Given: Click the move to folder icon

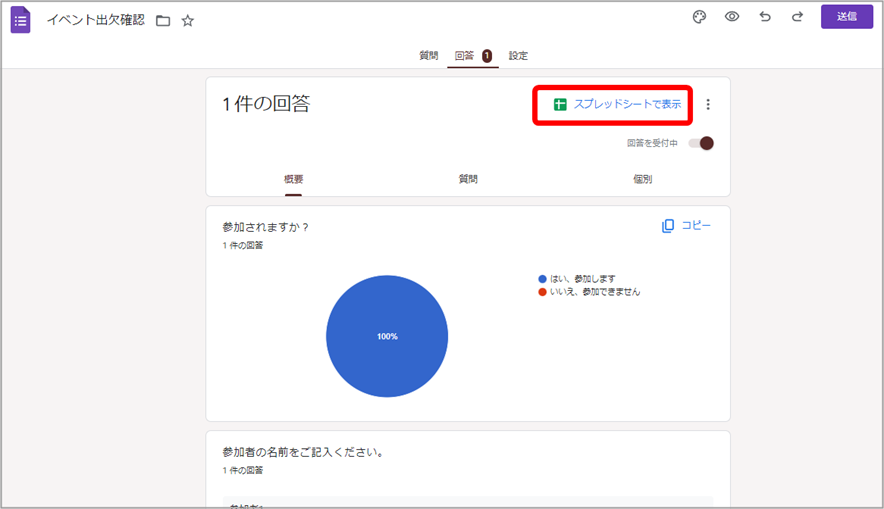Looking at the screenshot, I should pos(163,21).
